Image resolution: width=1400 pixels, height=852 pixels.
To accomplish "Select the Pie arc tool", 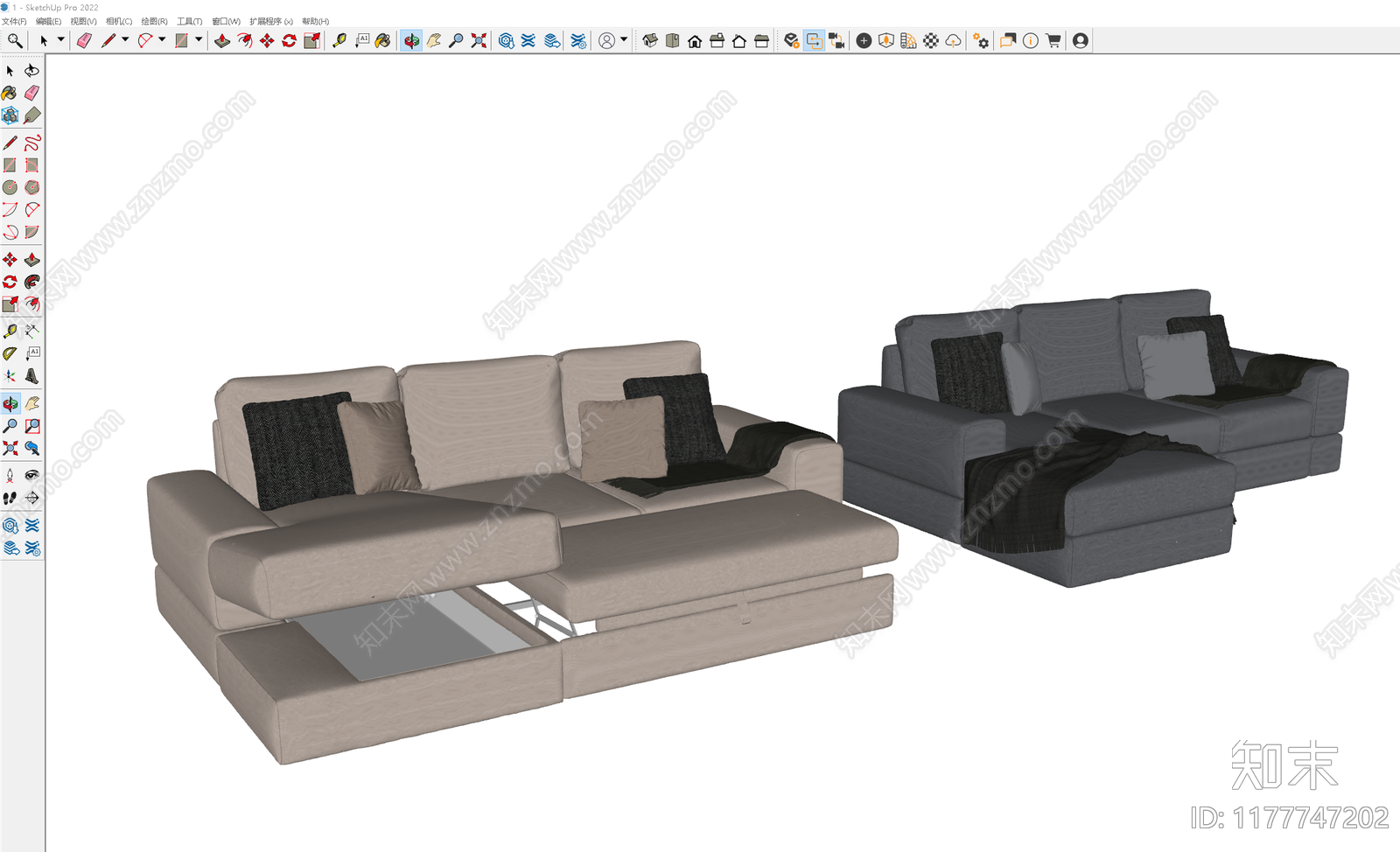I will pyautogui.click(x=31, y=232).
